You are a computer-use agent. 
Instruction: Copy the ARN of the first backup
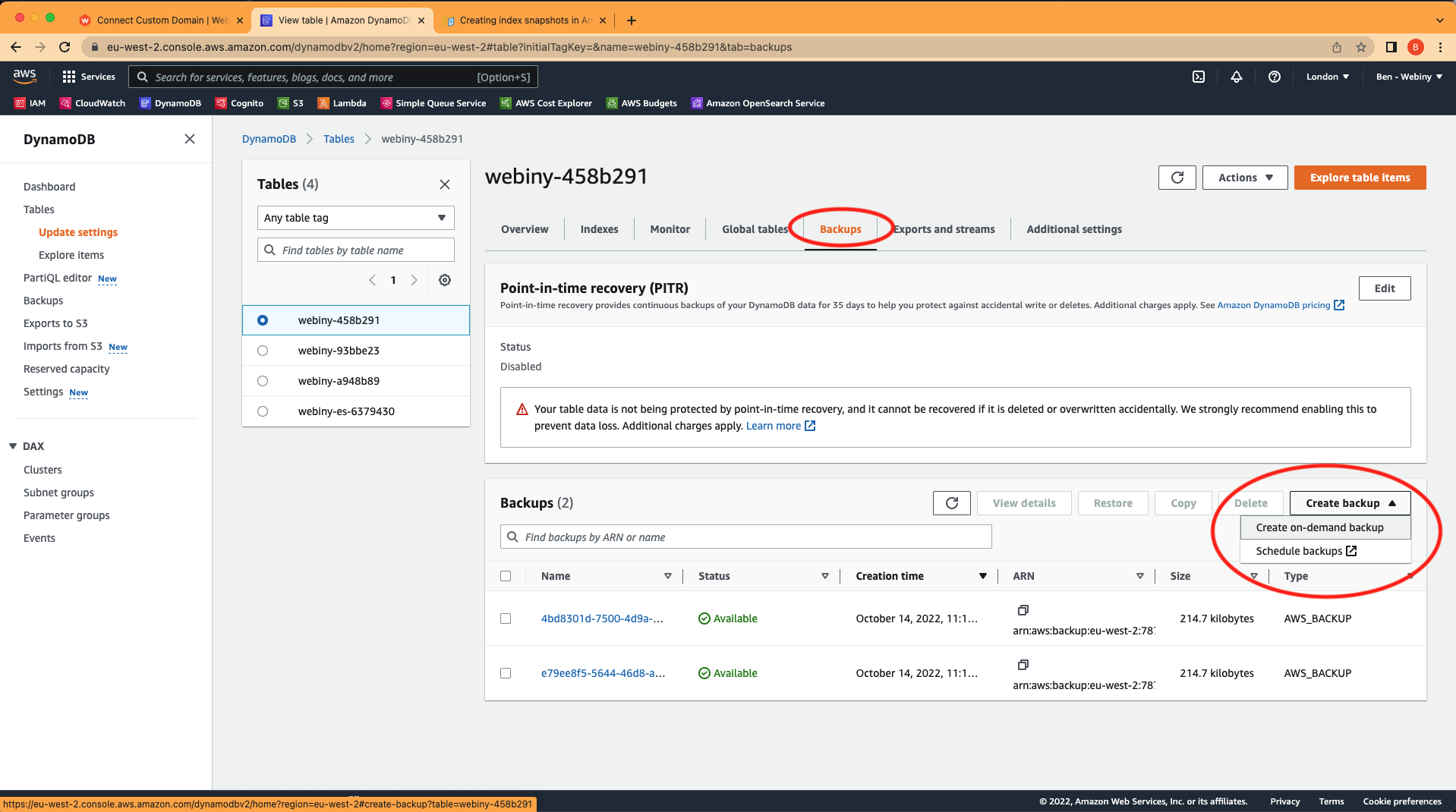pos(1023,610)
